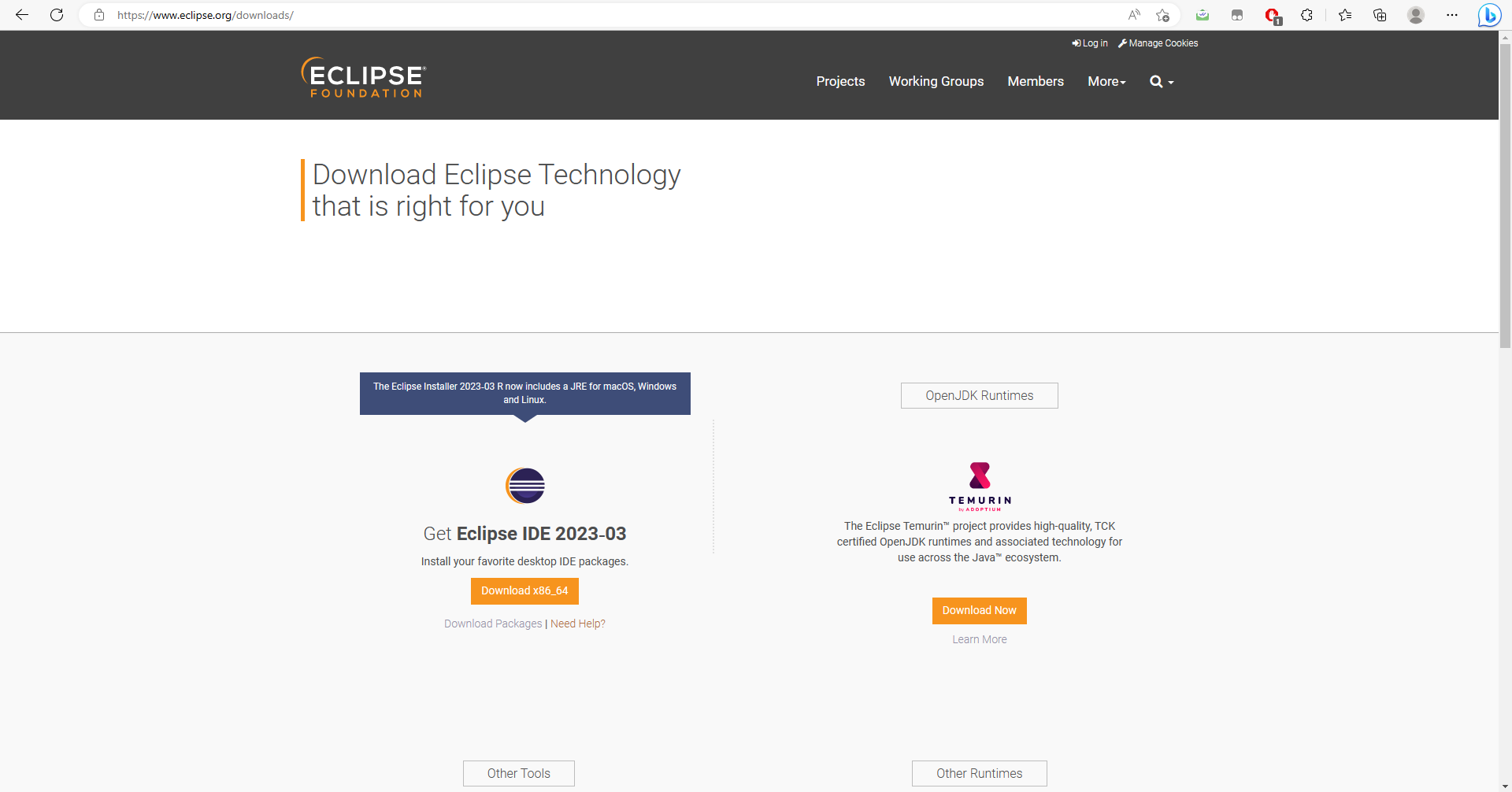Click the address bar URL

tap(206, 15)
